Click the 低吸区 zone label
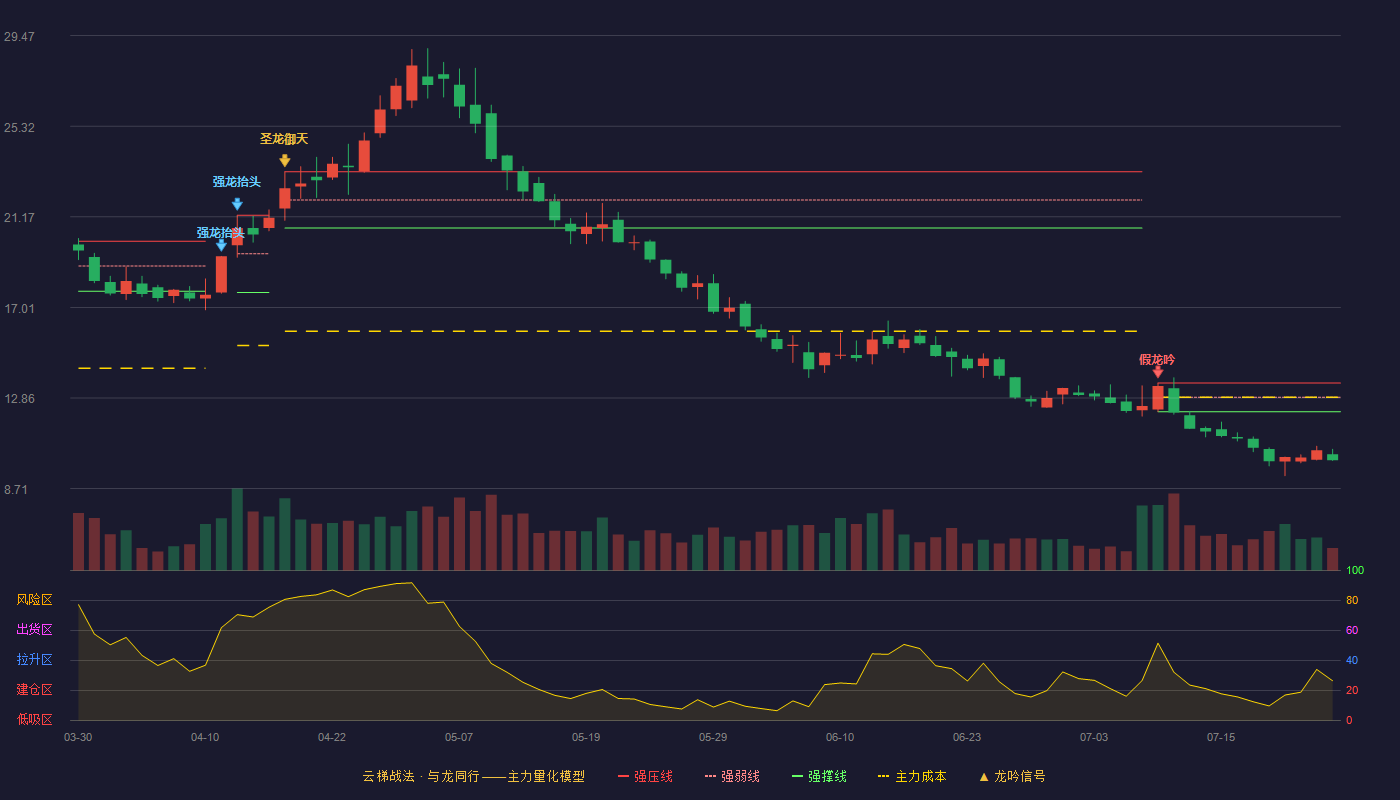Screen dimensions: 1400x800 34,720
